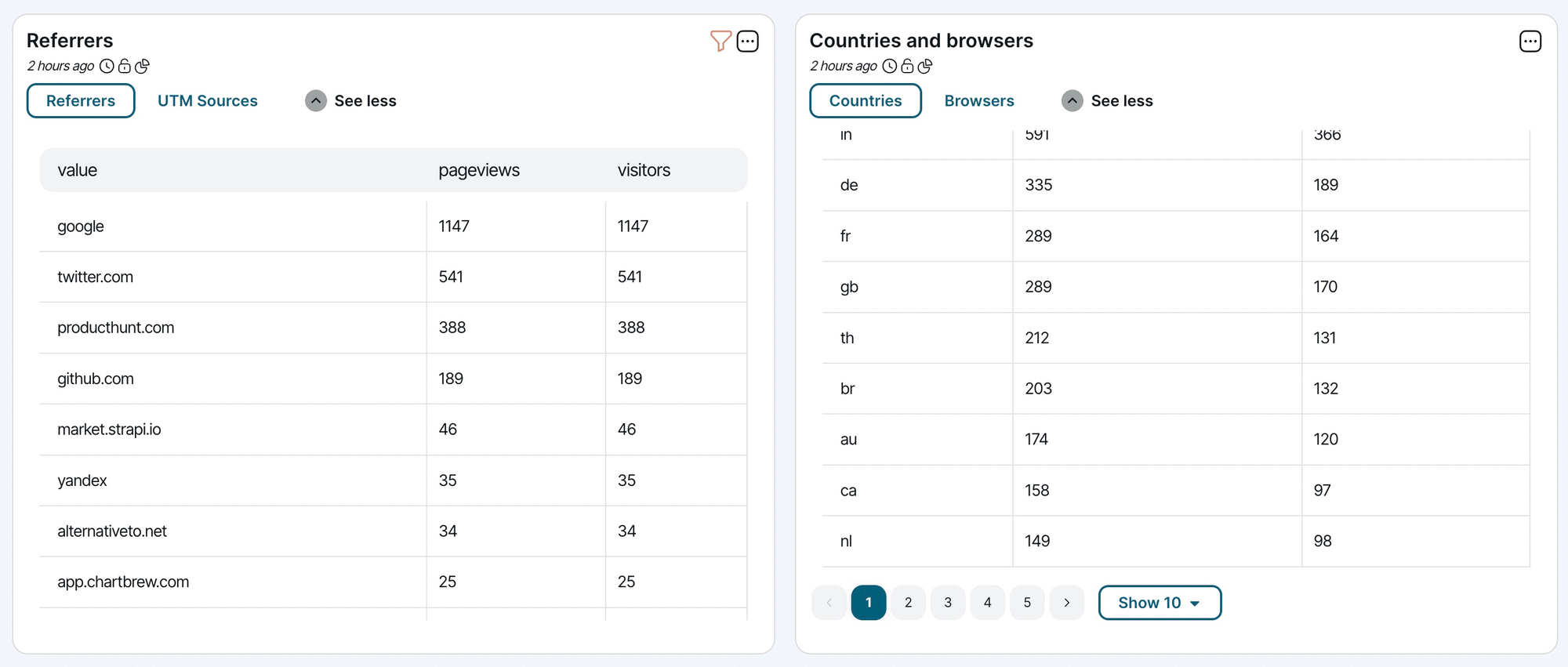Collapse Countries table with See less chevron
Screen dimensions: 1568x667
coord(1073,101)
